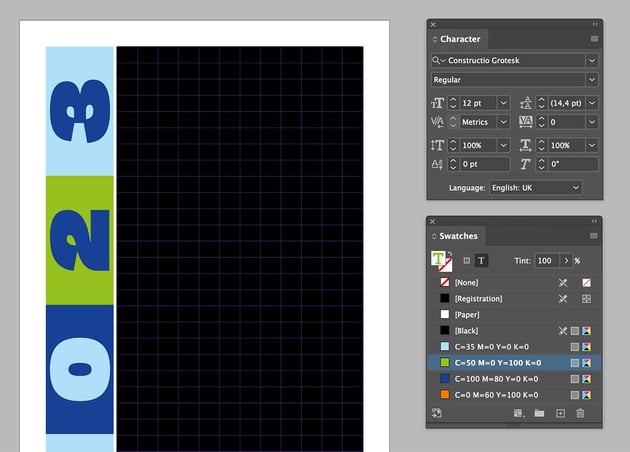Viewport: 630px width, 452px height.
Task: Create a new swatch
Action: tap(560, 413)
